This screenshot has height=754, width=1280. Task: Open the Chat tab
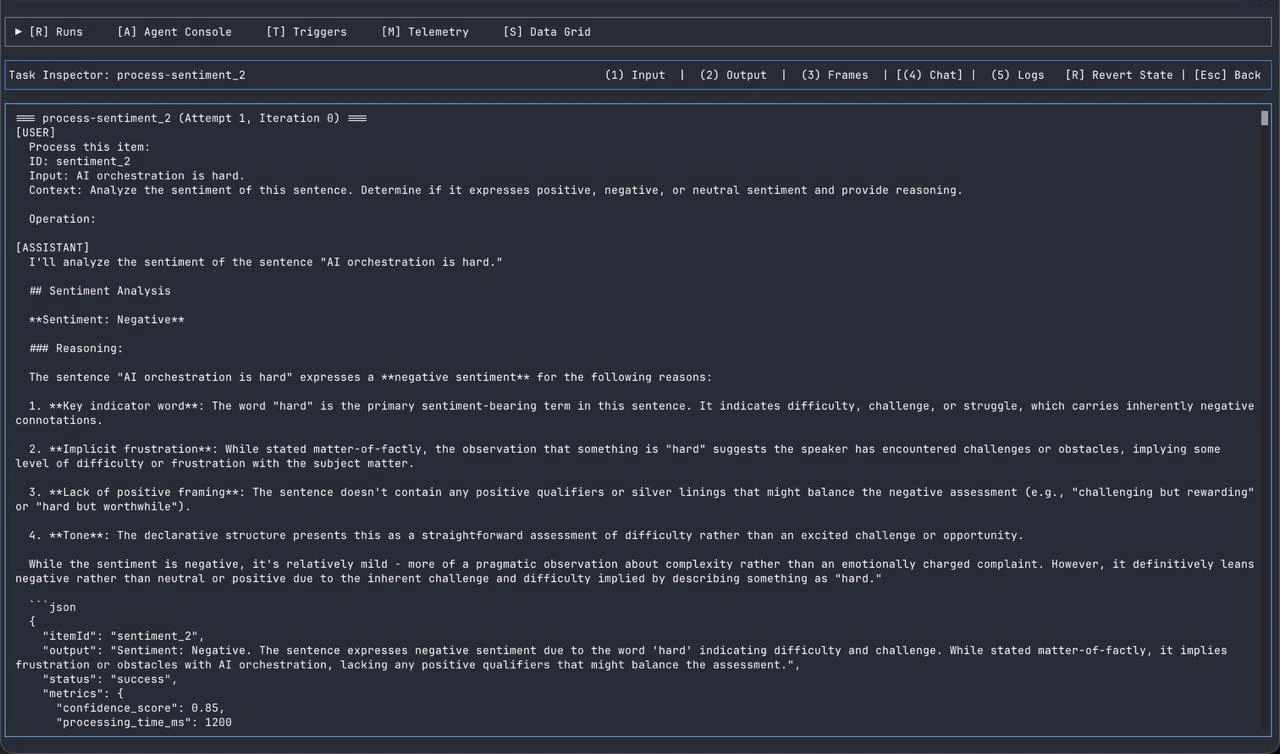click(930, 74)
